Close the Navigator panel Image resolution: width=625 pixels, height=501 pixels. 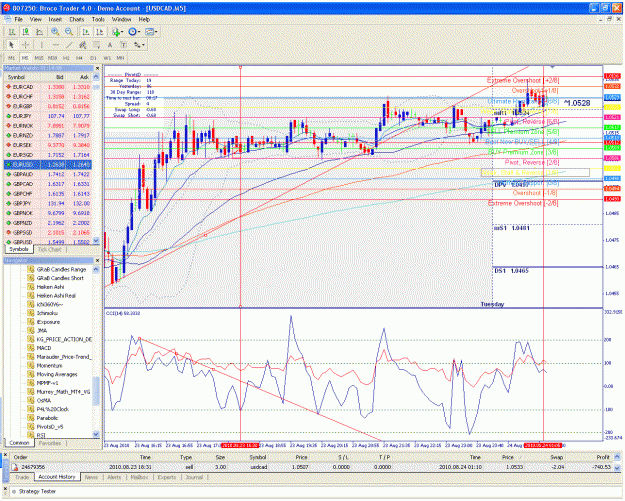98,260
